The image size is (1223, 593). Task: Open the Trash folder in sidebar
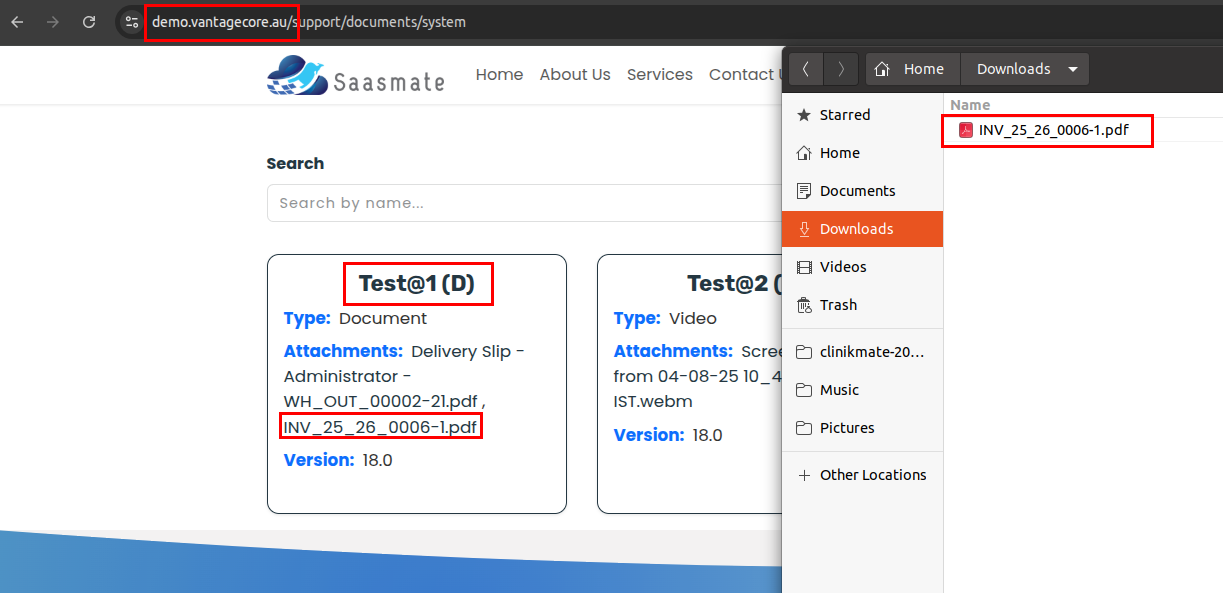click(x=838, y=305)
